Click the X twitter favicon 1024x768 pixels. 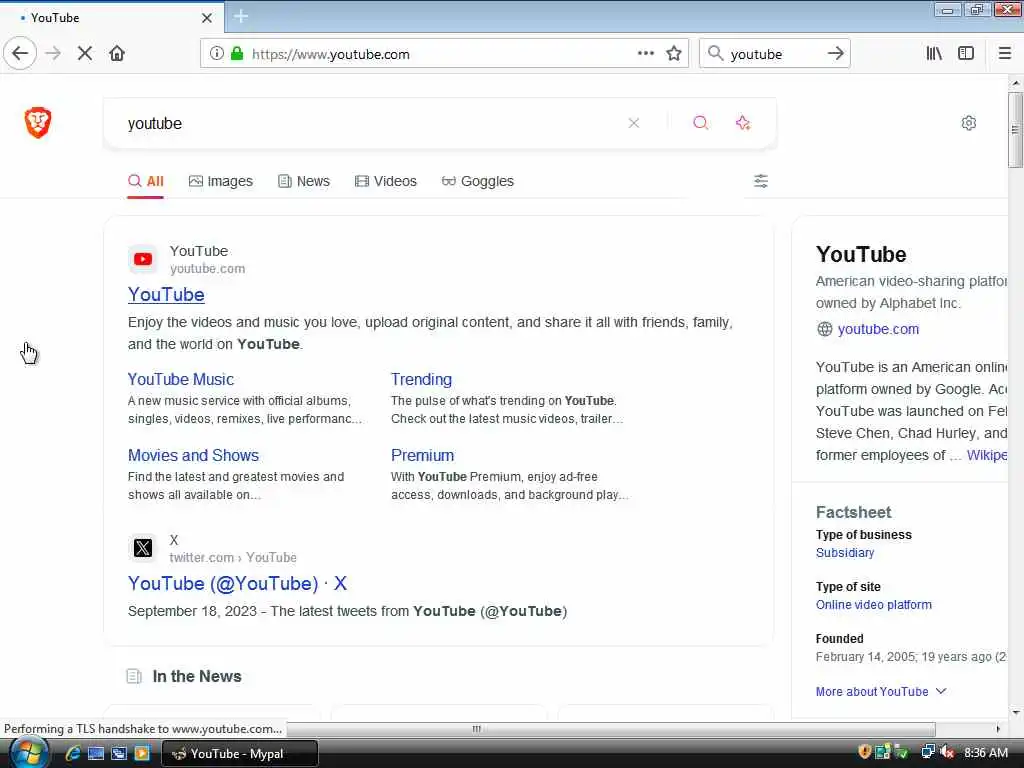[x=143, y=548]
